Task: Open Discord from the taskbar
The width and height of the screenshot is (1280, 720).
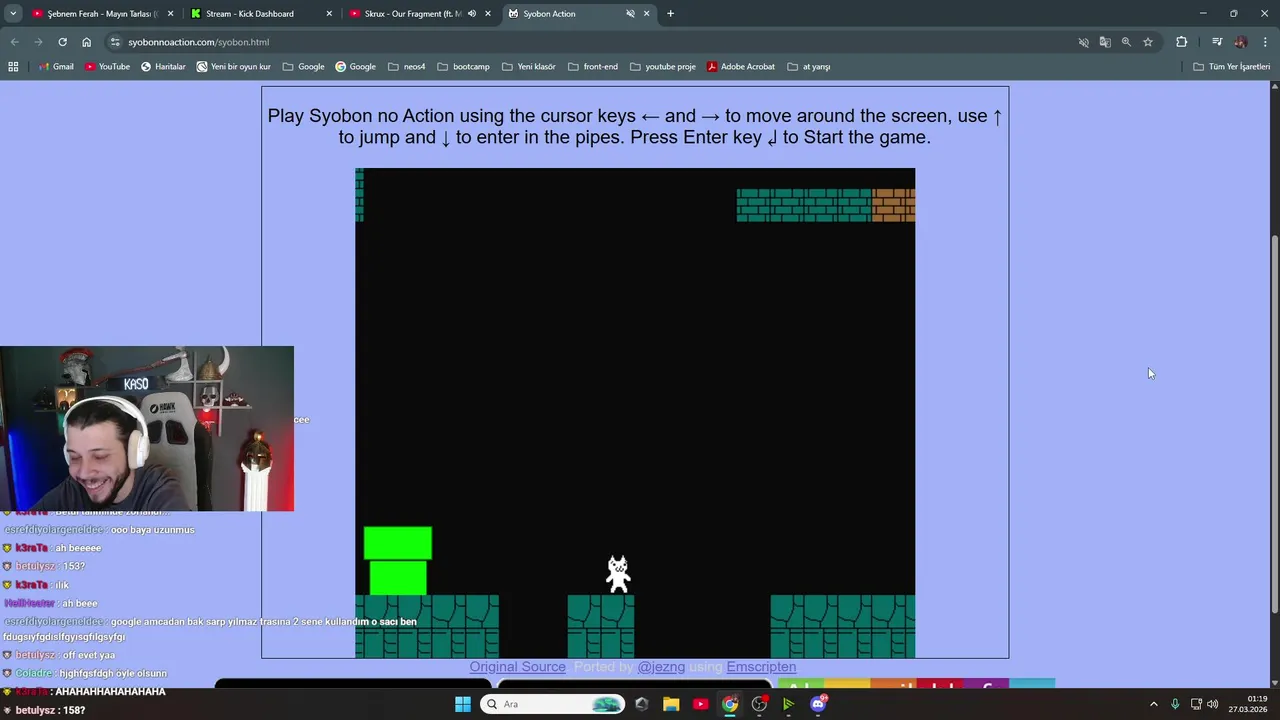Action: point(818,704)
